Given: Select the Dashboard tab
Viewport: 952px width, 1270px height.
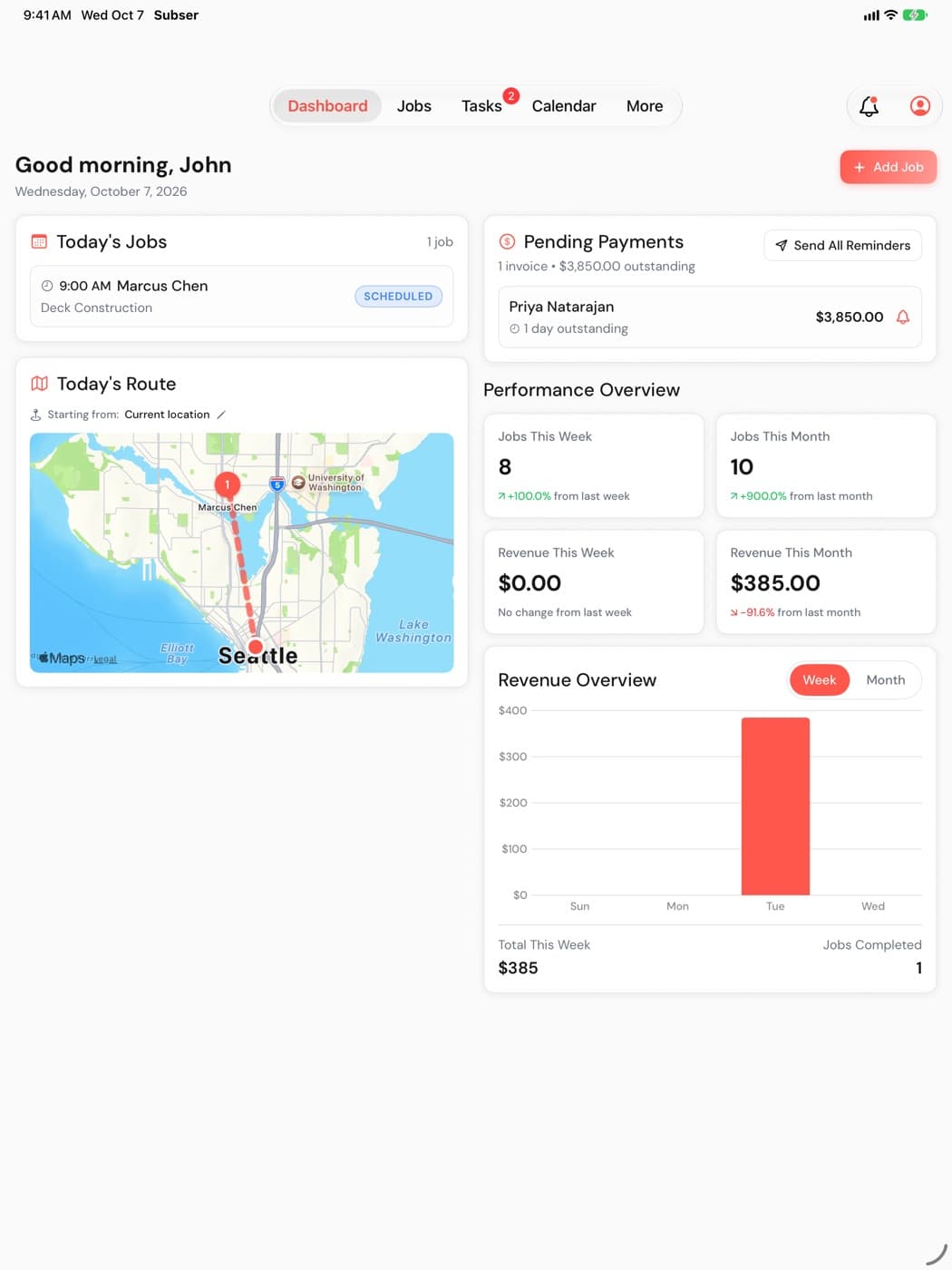Looking at the screenshot, I should [327, 106].
